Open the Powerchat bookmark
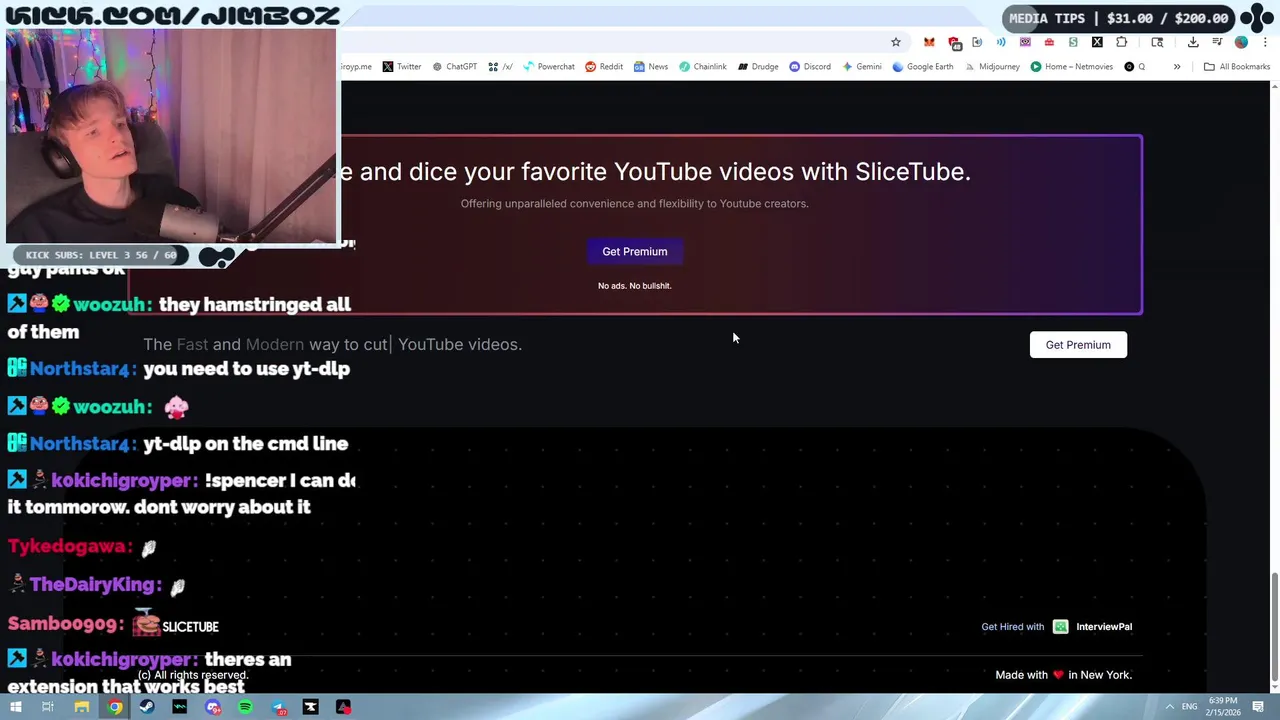Screen dimensions: 1280x720 click(549, 67)
